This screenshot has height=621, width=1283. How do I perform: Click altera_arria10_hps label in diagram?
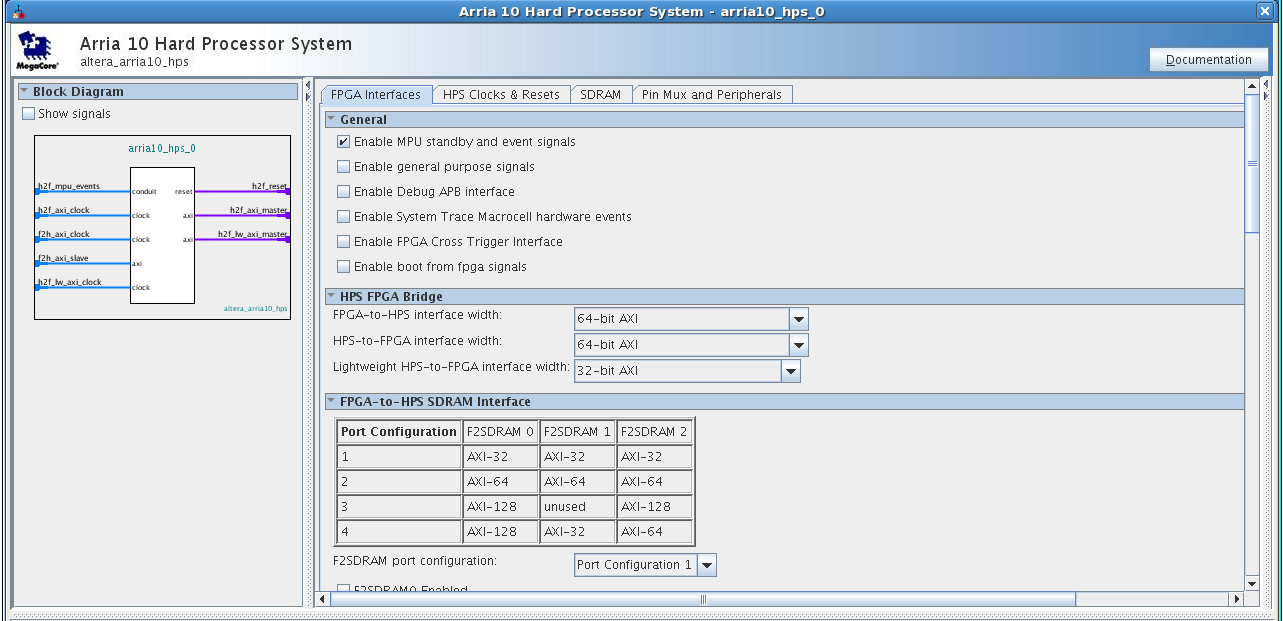point(255,309)
